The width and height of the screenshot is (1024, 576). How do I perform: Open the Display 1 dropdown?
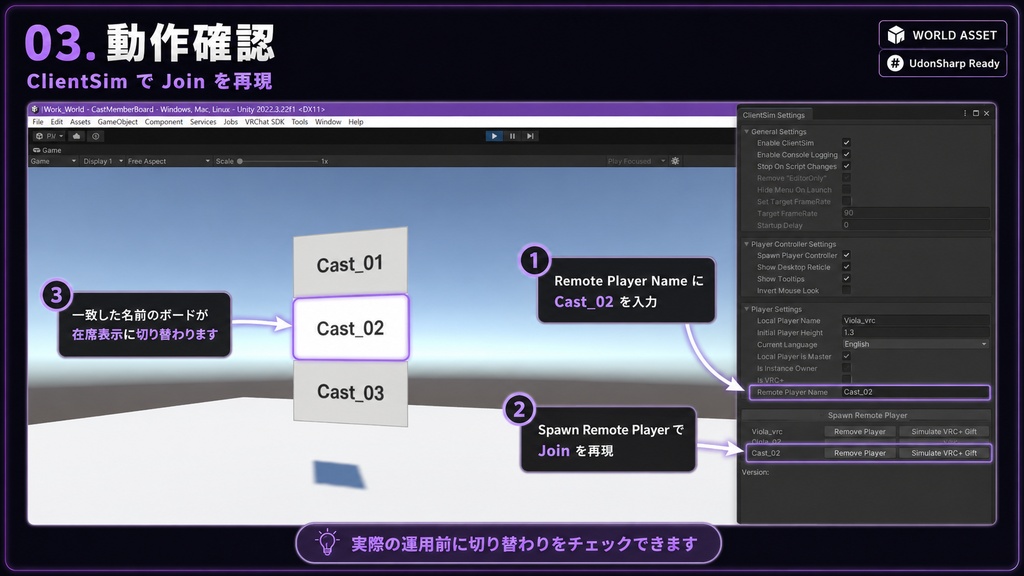pos(103,161)
